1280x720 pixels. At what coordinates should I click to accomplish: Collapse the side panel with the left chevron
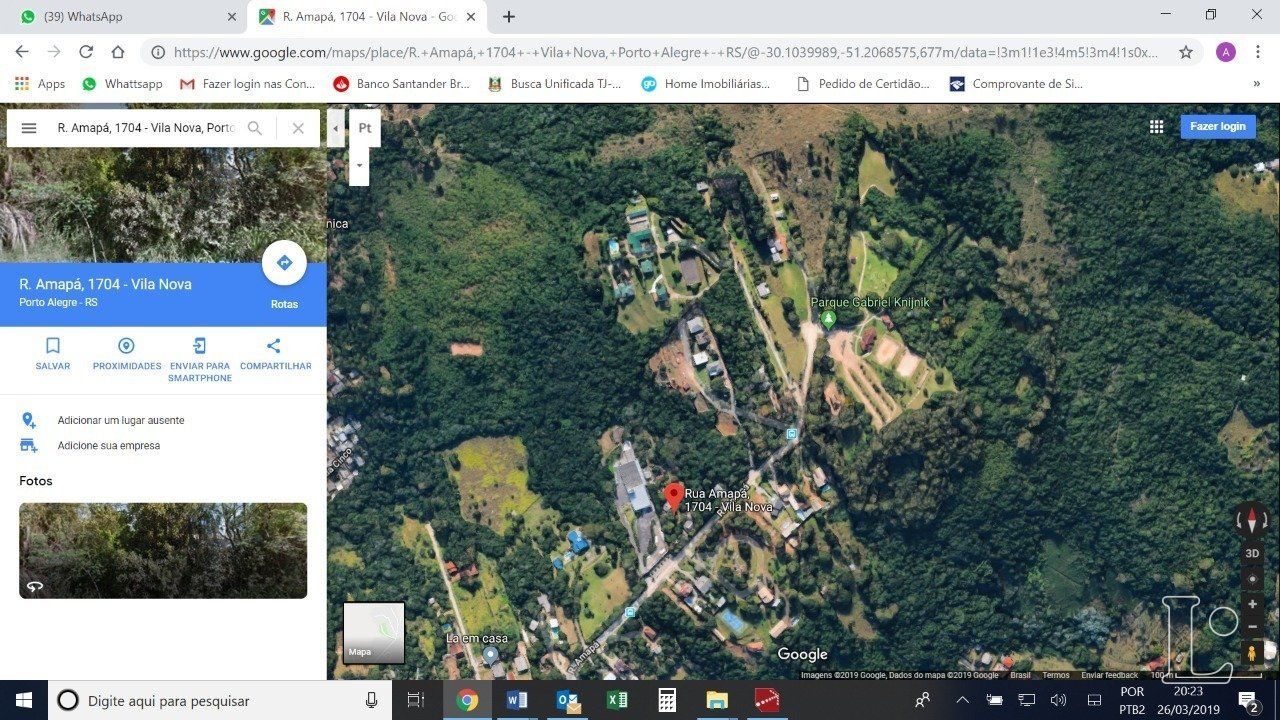(335, 128)
